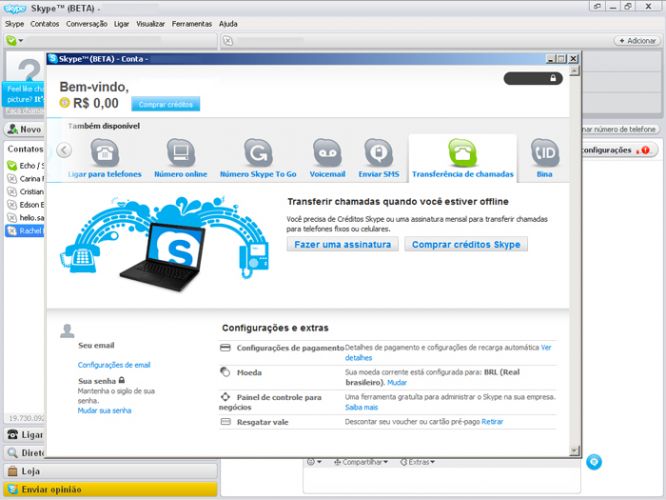666x500 pixels.
Task: Click the user profile silhouette icon
Action: point(67,331)
